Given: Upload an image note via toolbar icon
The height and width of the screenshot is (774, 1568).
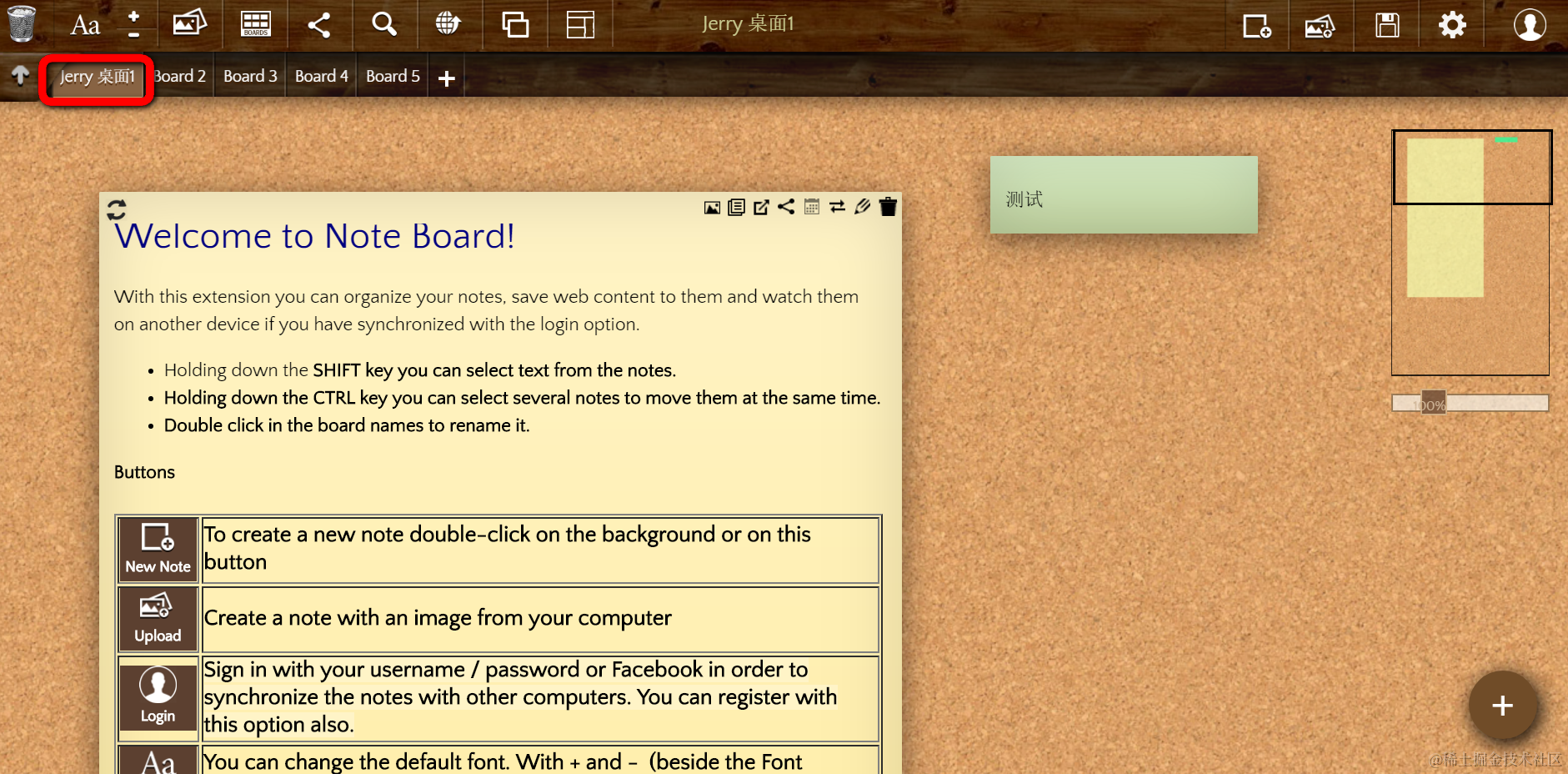Looking at the screenshot, I should (x=1320, y=26).
